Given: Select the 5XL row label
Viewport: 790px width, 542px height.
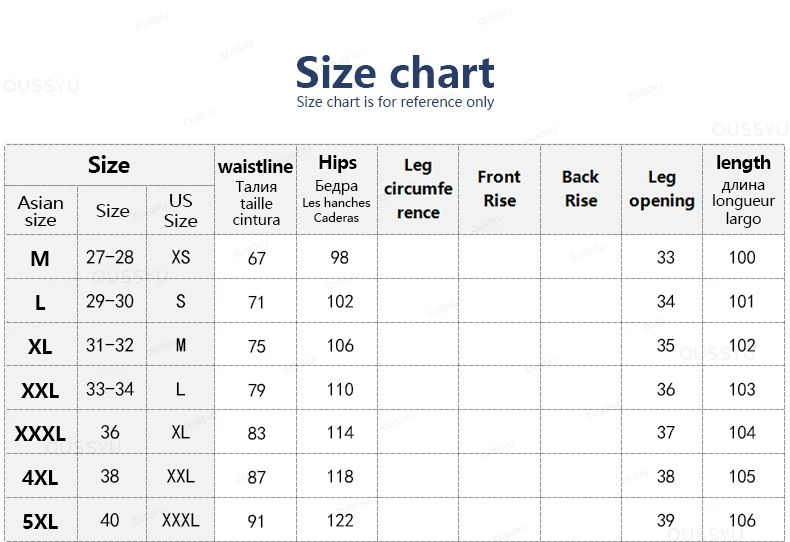Looking at the screenshot, I should point(40,521).
